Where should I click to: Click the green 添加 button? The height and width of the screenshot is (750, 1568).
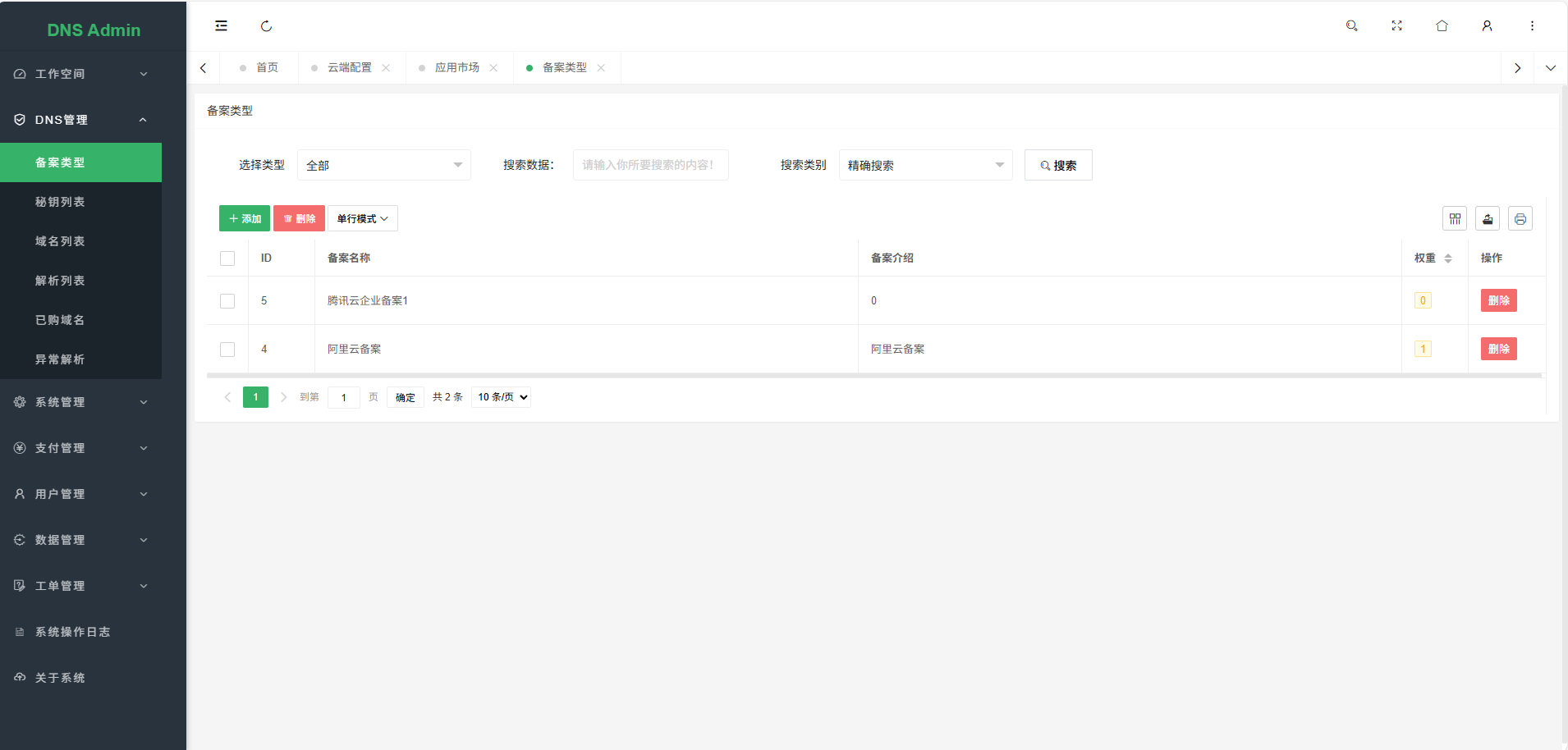(x=245, y=219)
